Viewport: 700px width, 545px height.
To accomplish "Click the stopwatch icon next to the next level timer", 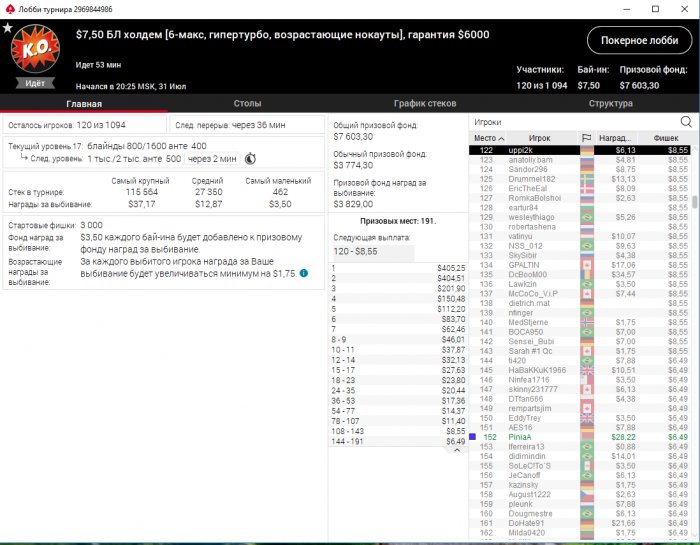I will (x=250, y=158).
